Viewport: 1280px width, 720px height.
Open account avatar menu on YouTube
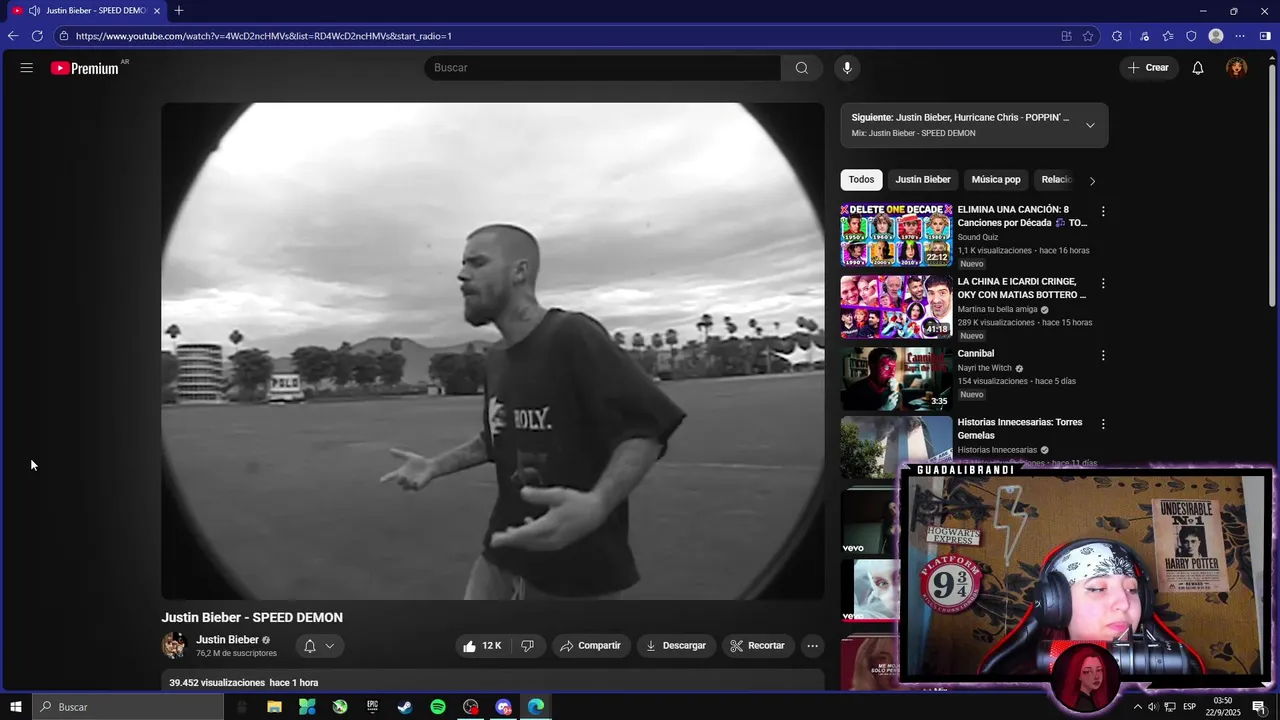pyautogui.click(x=1237, y=68)
